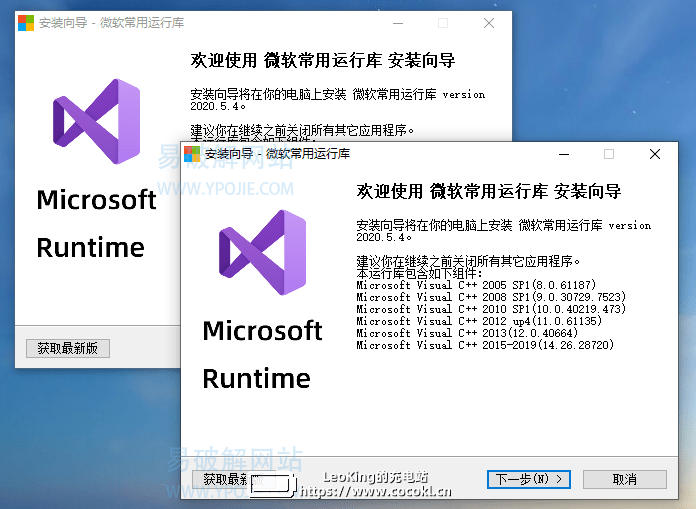Click the front window heading 欢迎使用 微软常用运行库 安装向导
This screenshot has width=696, height=509.
coord(489,191)
